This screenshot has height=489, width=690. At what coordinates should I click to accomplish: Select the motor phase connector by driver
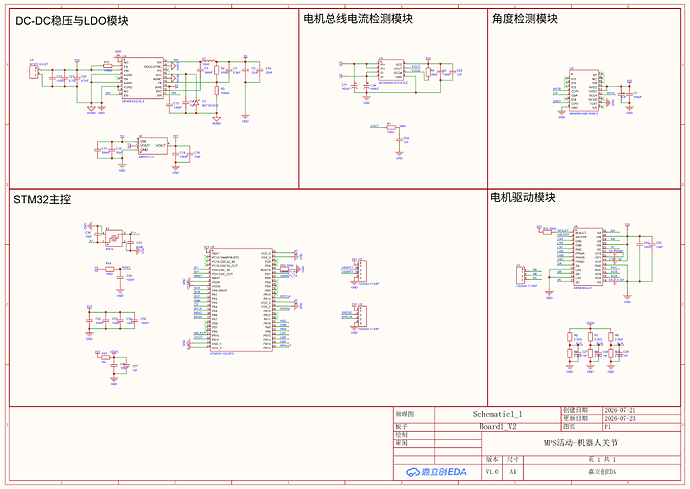521,275
